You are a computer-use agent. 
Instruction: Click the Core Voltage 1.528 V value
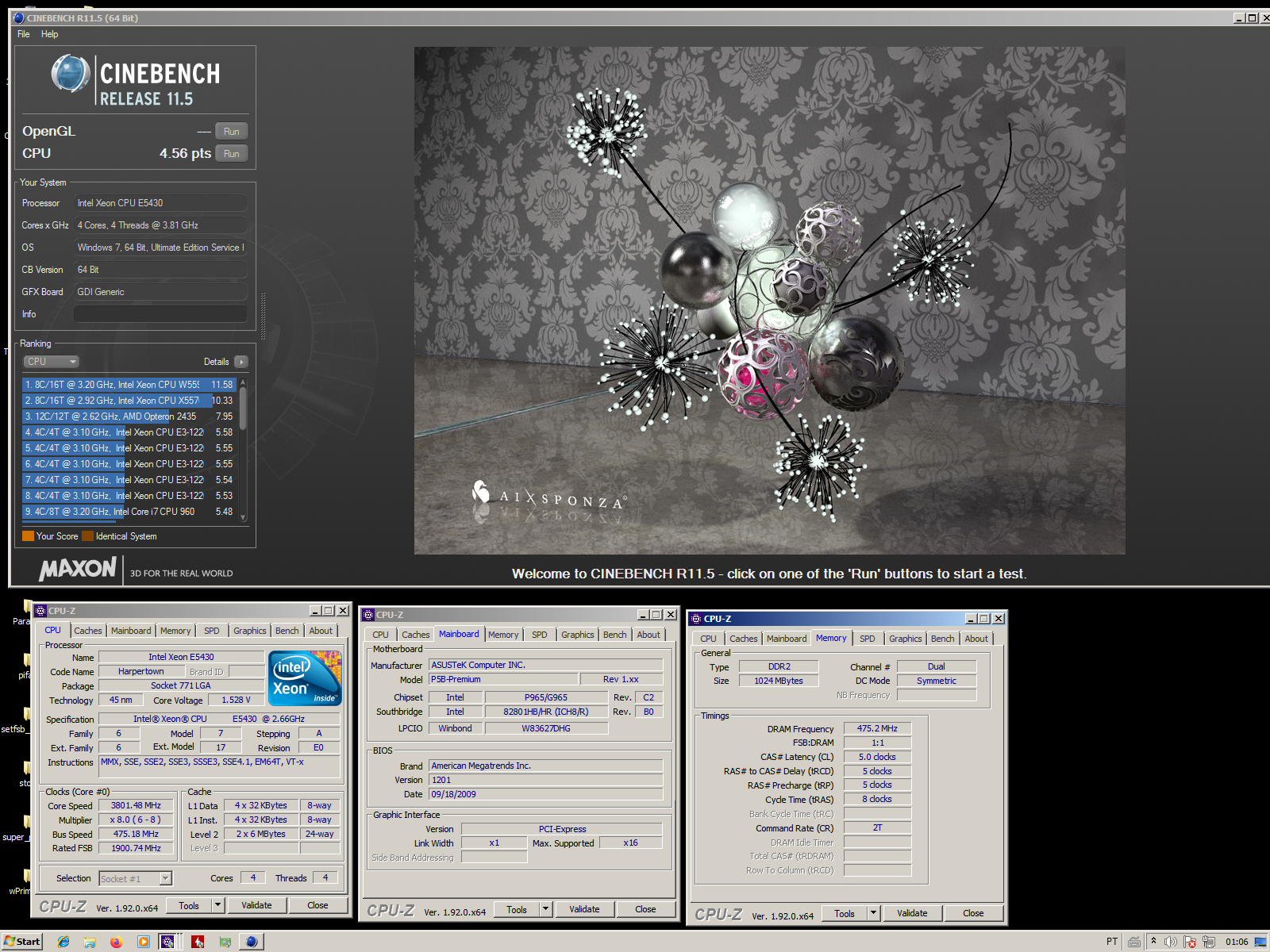click(236, 700)
